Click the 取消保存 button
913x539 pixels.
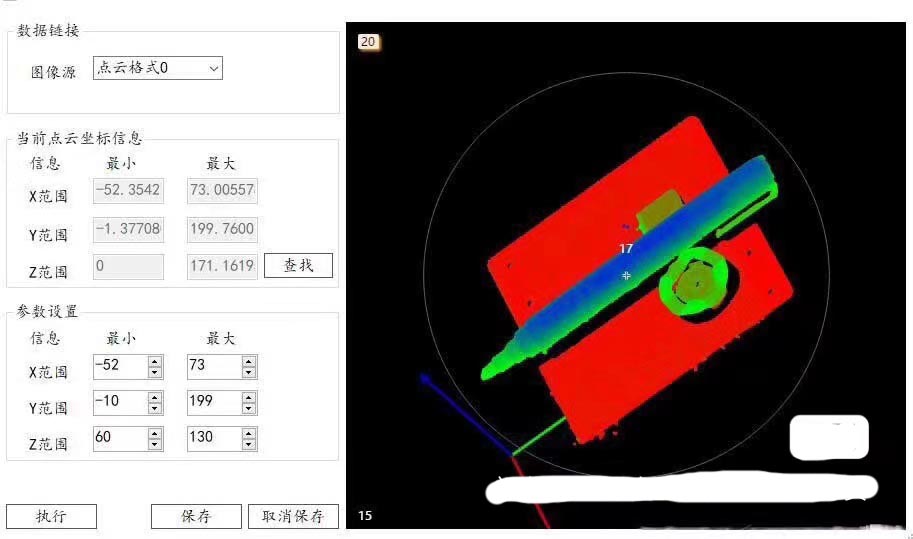coord(293,516)
